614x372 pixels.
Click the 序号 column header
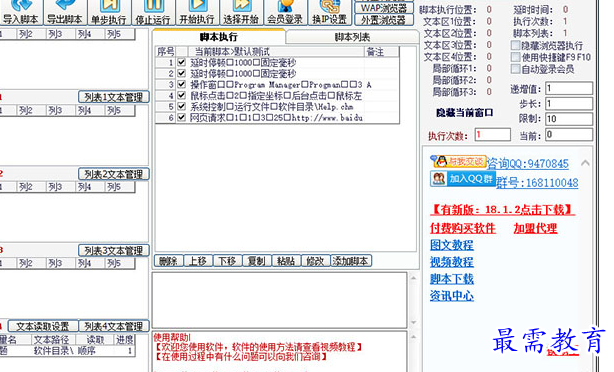(166, 51)
